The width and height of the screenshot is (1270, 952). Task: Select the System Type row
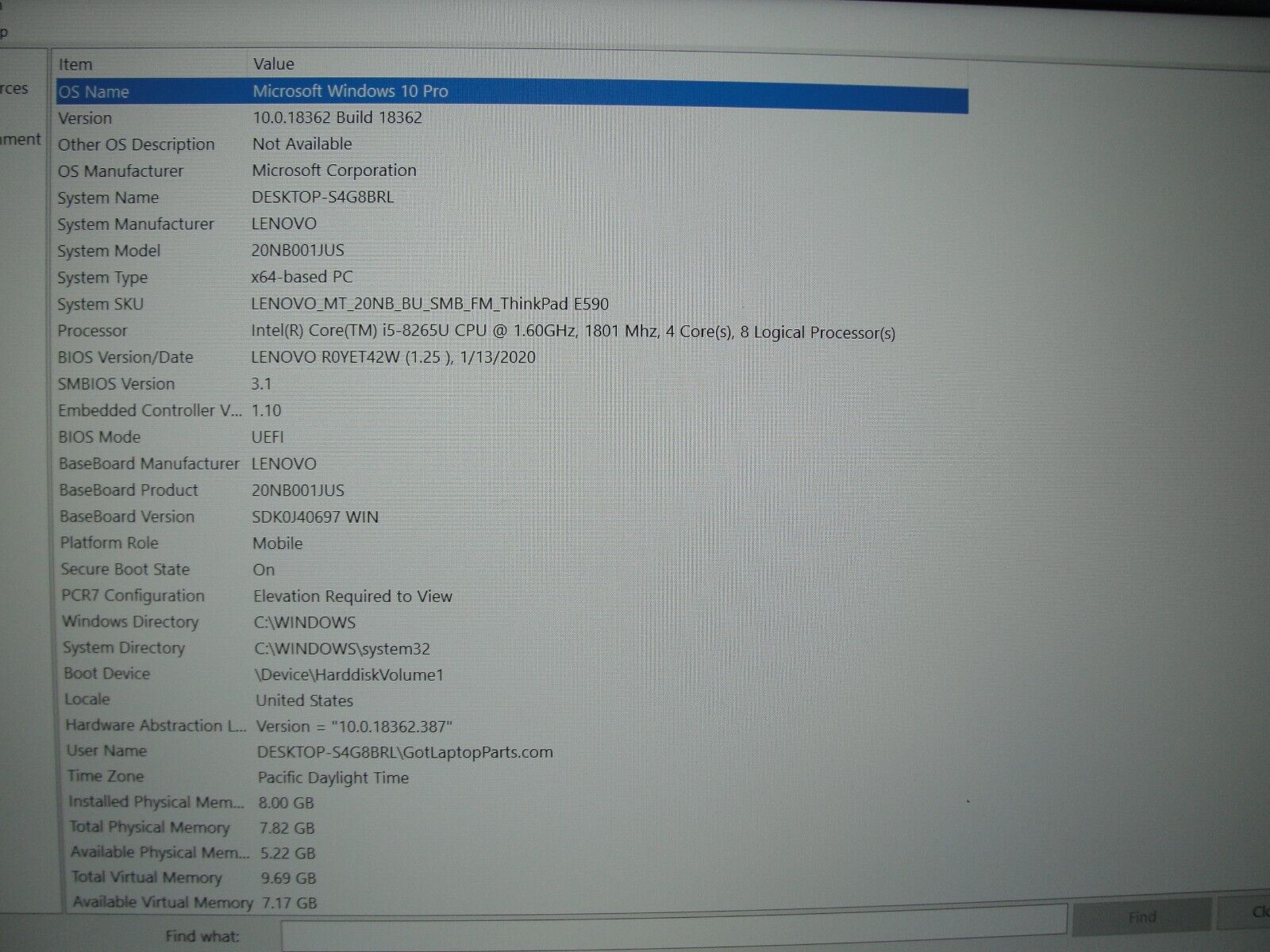512,278
